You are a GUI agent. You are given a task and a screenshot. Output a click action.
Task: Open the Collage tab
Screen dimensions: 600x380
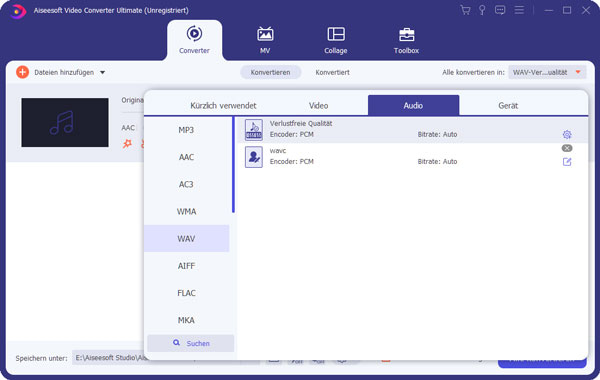pos(336,40)
